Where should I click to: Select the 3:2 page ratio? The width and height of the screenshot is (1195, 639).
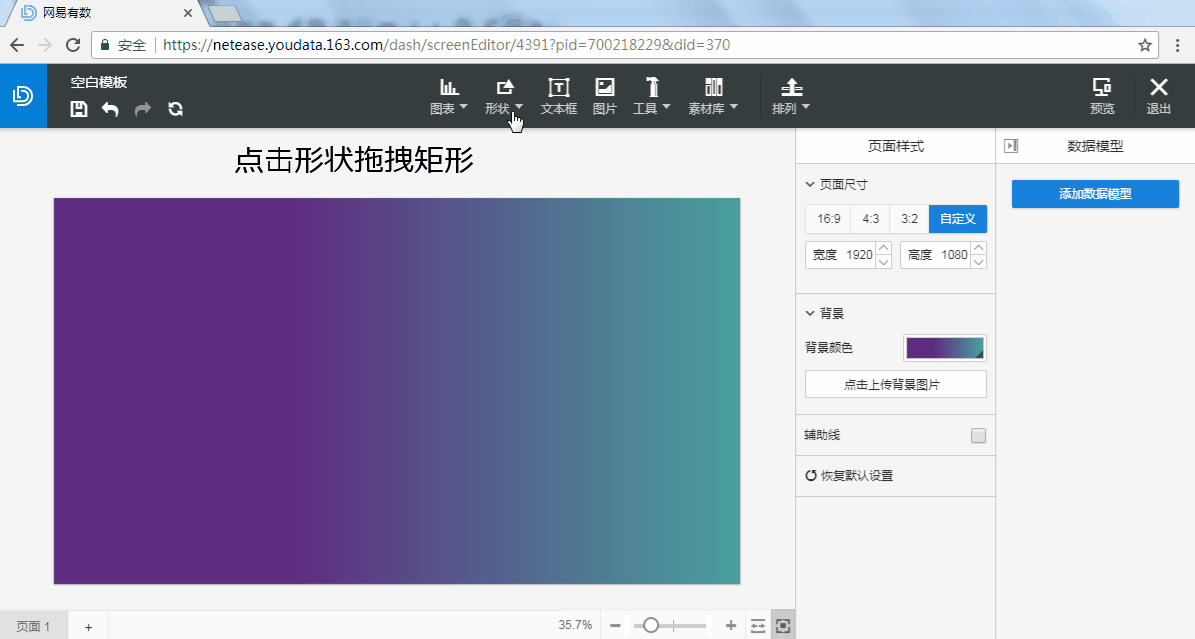[909, 219]
